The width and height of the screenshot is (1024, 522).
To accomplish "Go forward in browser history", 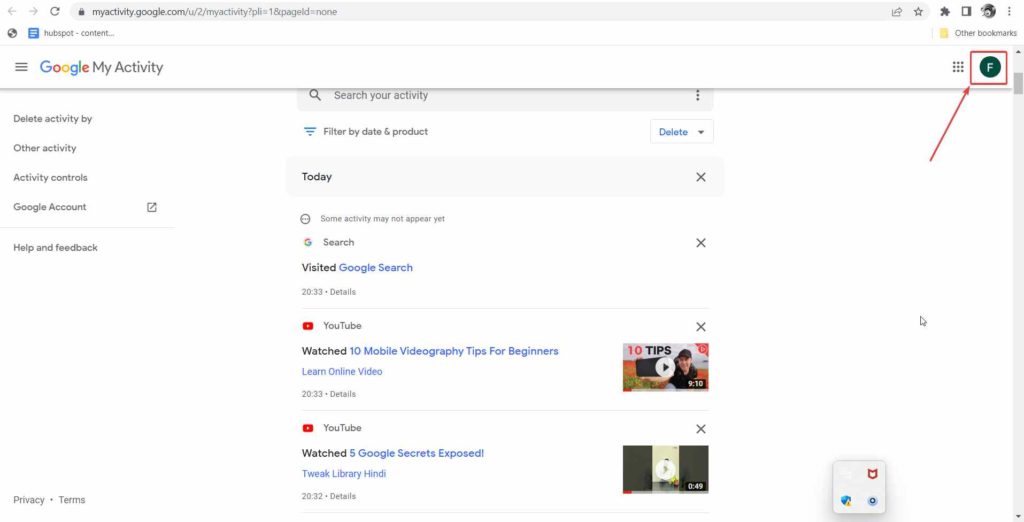I will 33,11.
